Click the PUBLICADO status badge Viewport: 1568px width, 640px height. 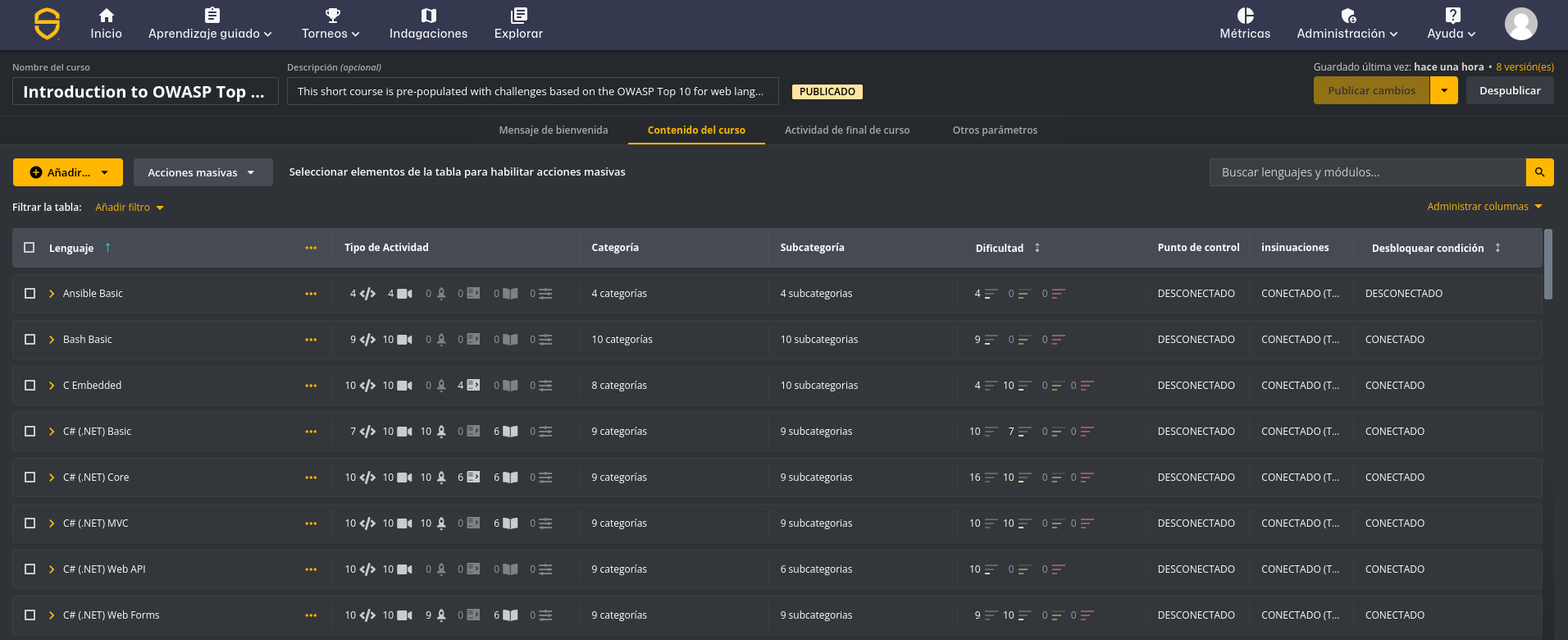tap(827, 92)
